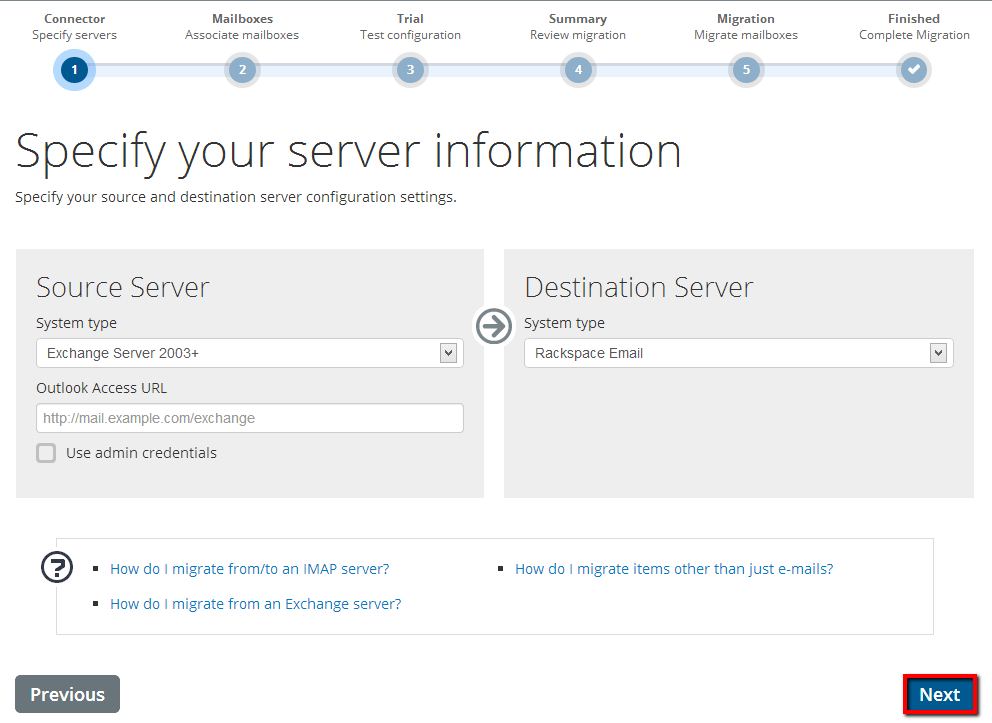Viewport: 992px width, 723px height.
Task: Click the question mark help icon
Action: 57,567
